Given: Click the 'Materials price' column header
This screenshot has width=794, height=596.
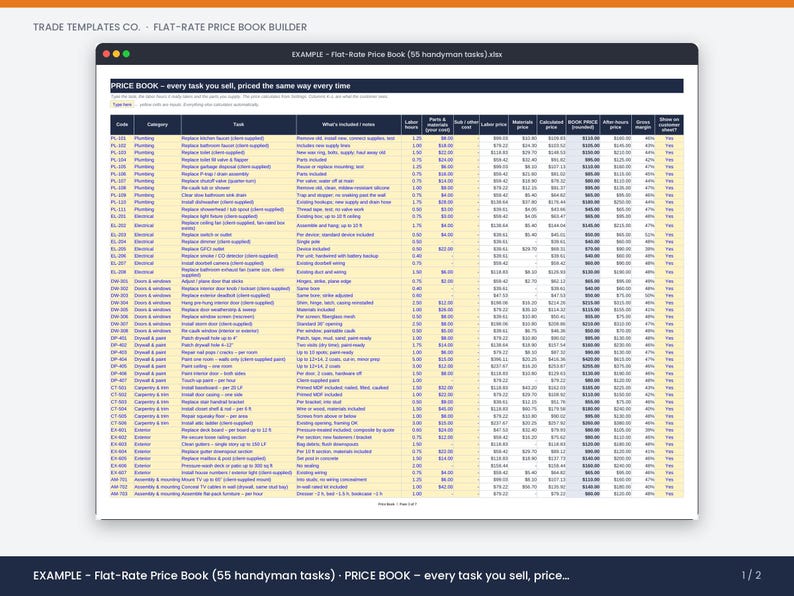Looking at the screenshot, I should tap(523, 125).
